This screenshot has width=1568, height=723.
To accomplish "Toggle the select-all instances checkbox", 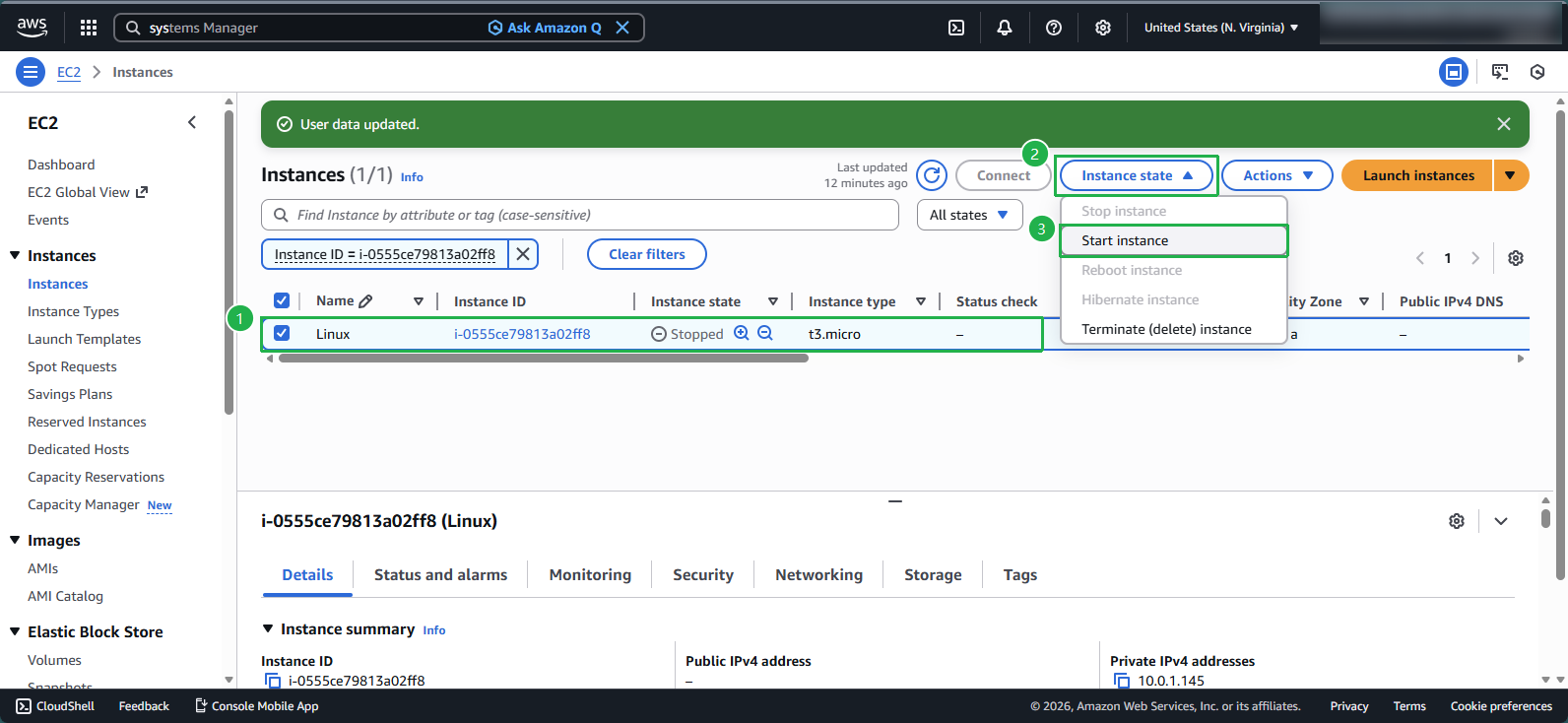I will tap(282, 300).
